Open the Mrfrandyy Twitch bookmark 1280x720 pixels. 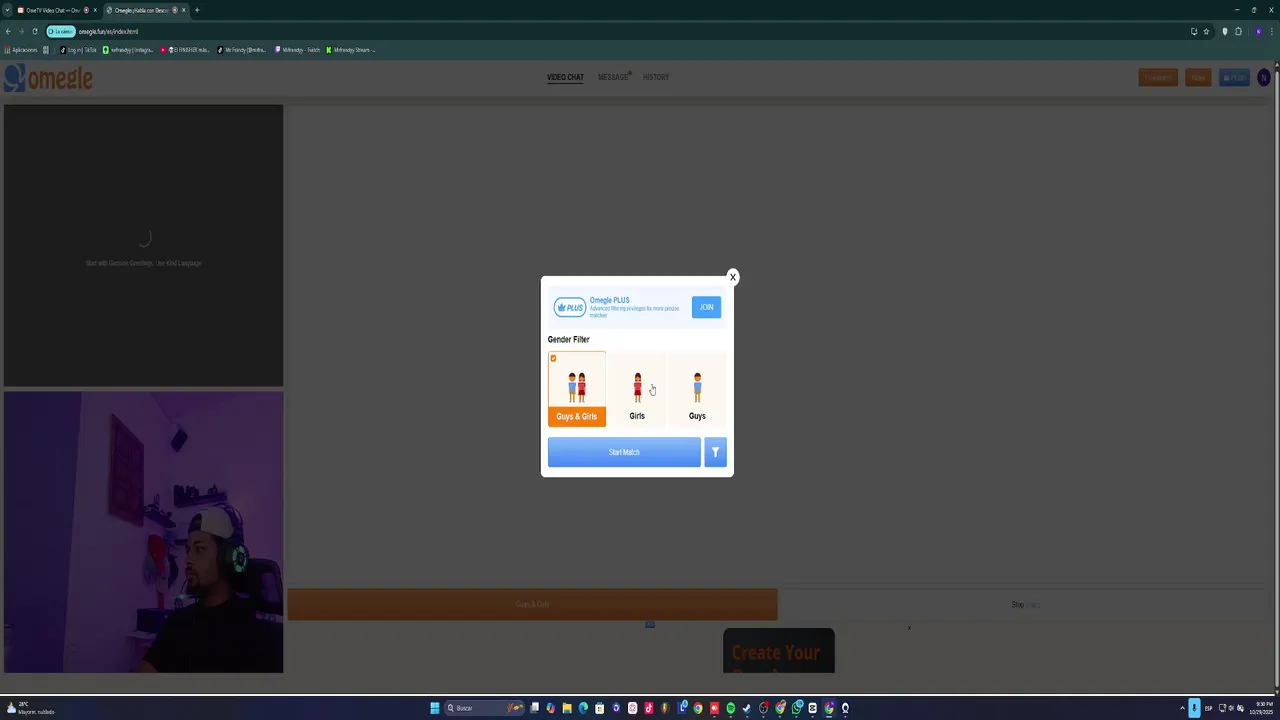(x=298, y=50)
